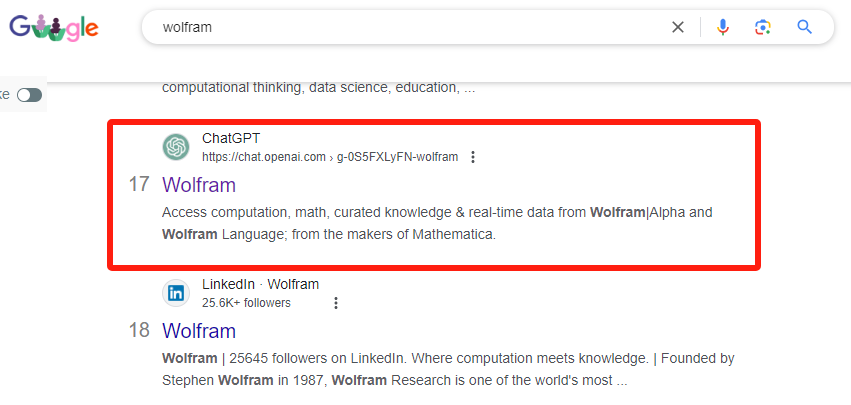The height and width of the screenshot is (405, 851).
Task: Click the LinkedIn favicon icon
Action: tap(176, 293)
